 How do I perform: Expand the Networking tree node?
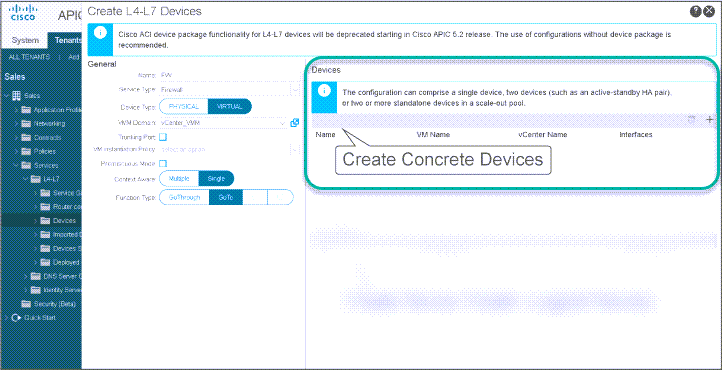coord(16,123)
